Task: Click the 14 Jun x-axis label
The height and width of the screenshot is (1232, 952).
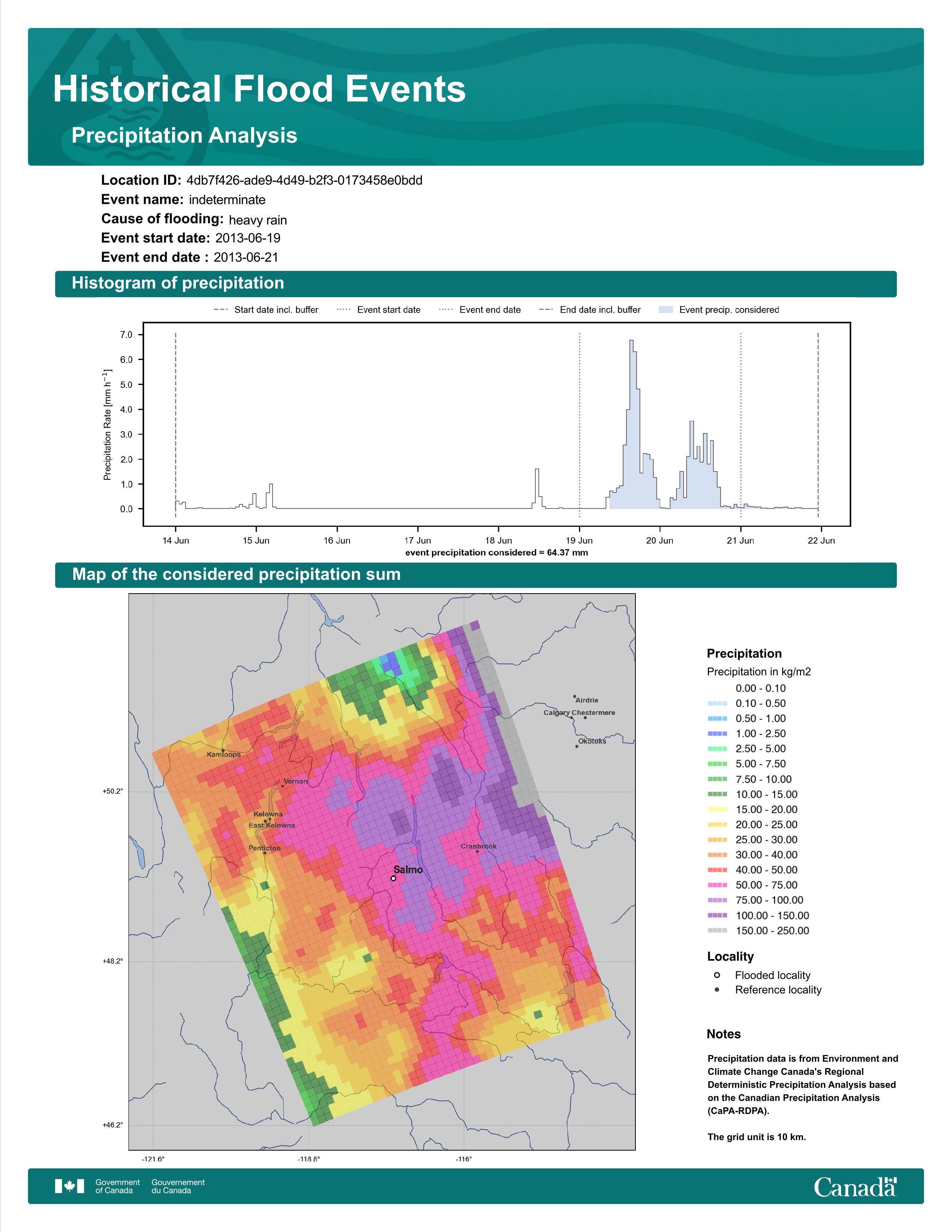Action: point(175,541)
